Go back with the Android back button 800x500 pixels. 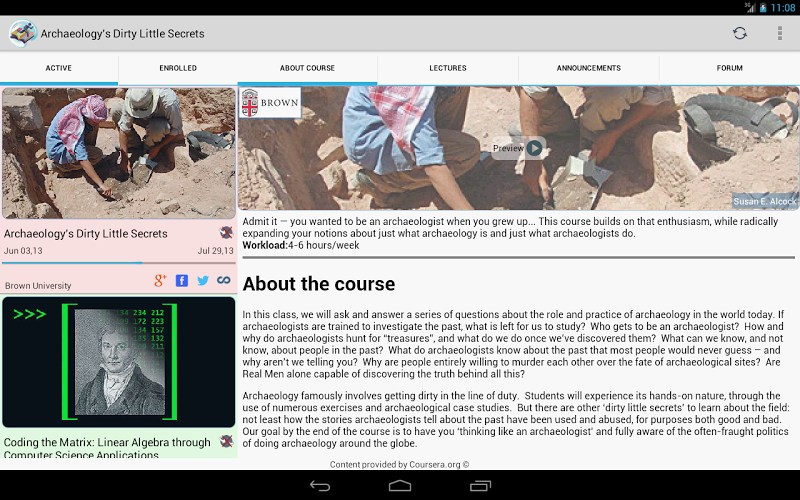coord(320,486)
